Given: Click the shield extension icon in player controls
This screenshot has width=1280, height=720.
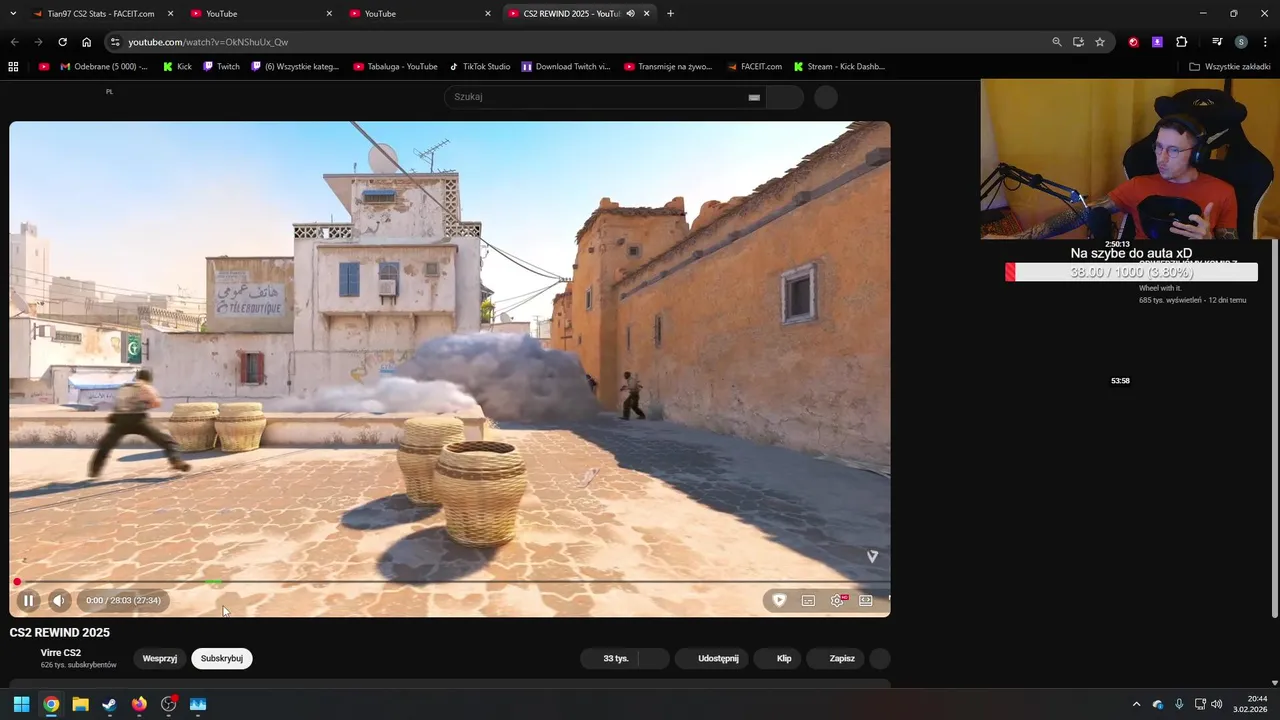Looking at the screenshot, I should pos(779,601).
